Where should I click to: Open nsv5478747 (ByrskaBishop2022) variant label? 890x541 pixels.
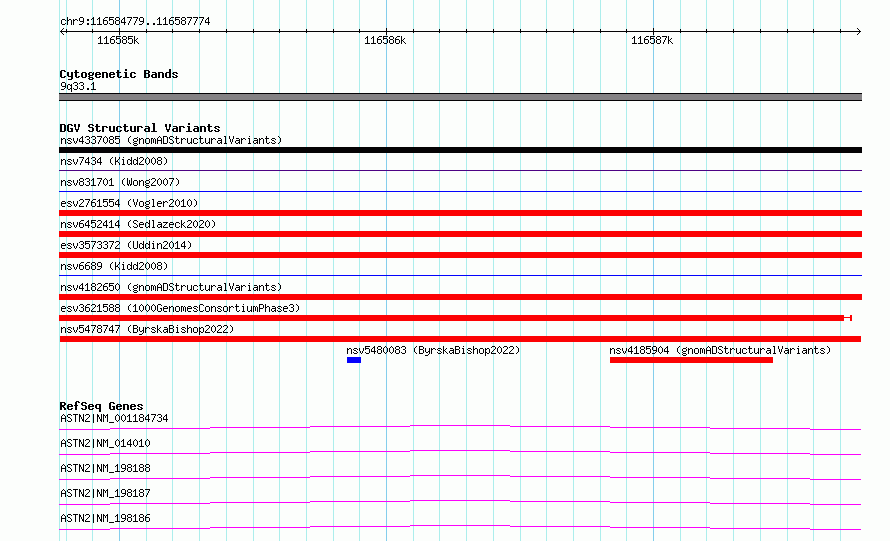[147, 329]
